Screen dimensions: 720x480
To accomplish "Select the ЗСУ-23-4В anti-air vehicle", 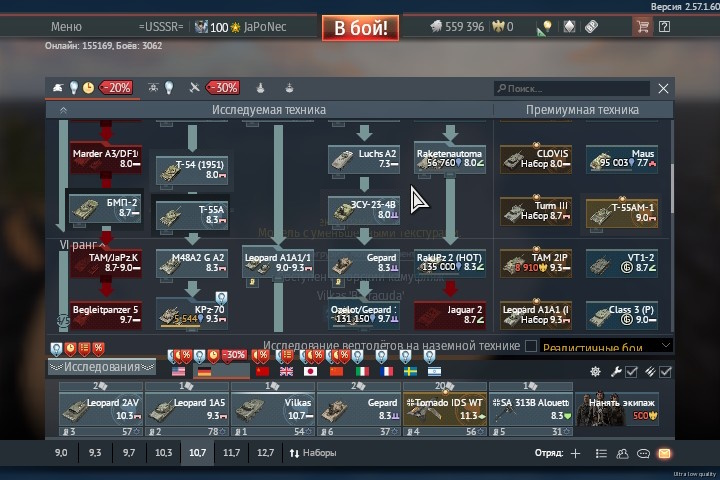I will 364,210.
